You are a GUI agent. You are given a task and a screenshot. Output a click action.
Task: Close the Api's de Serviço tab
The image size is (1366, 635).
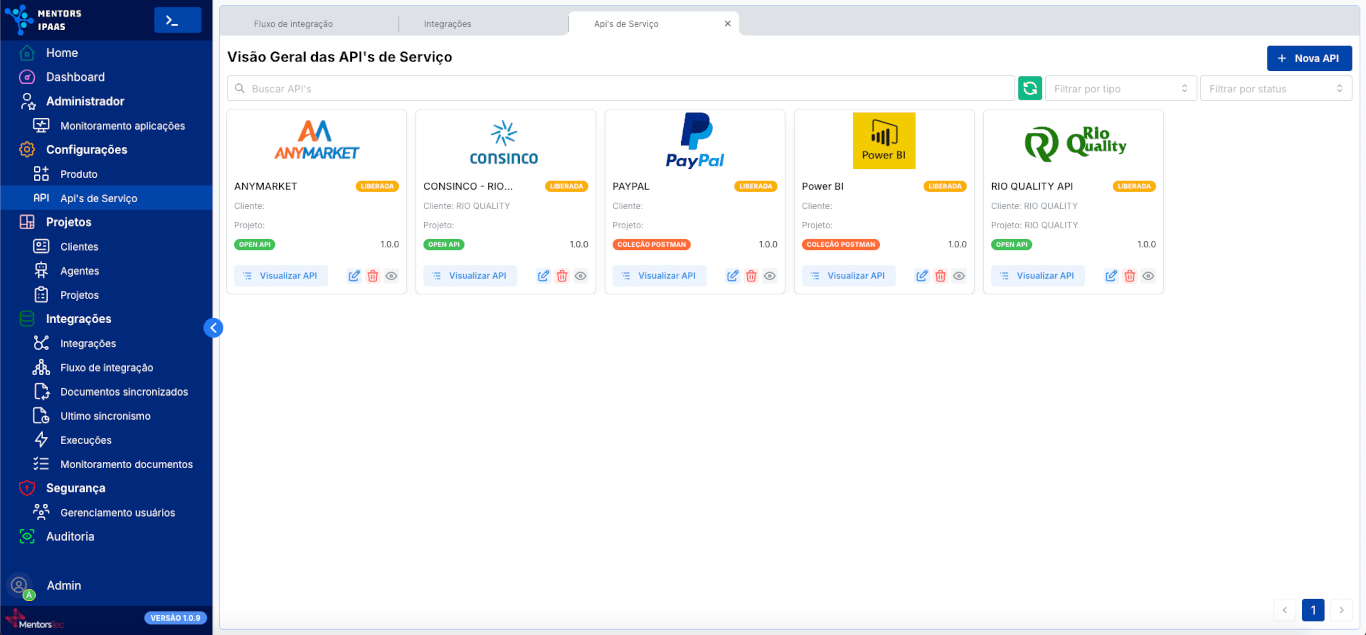pyautogui.click(x=727, y=23)
